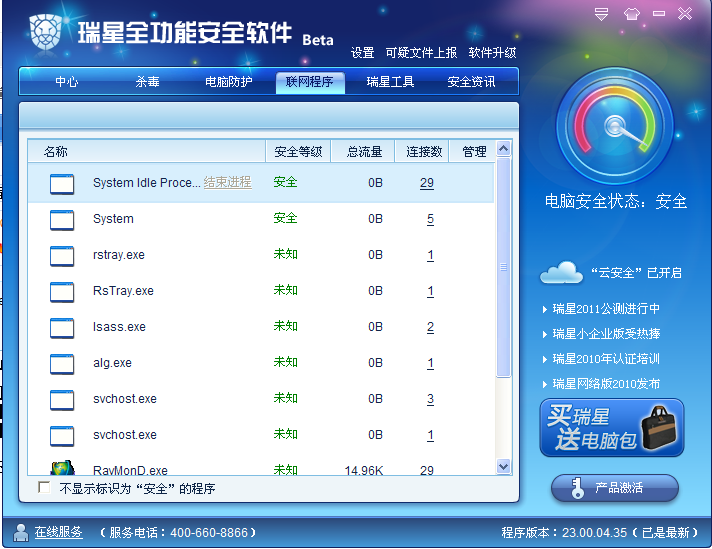Switch to the 中心 tab

(x=67, y=82)
